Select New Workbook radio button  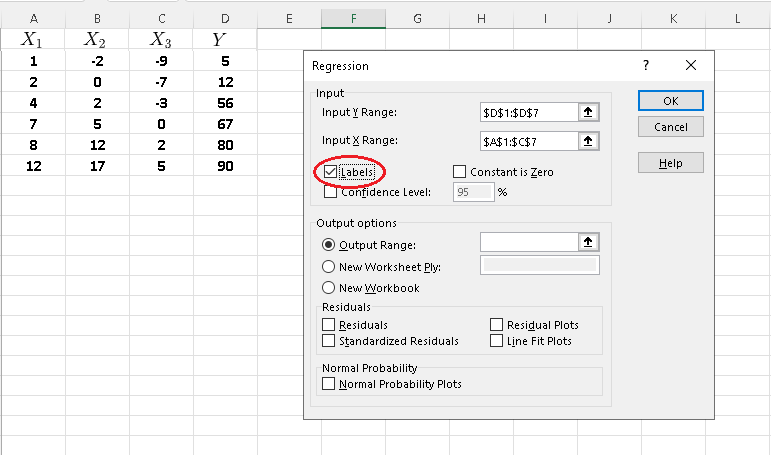coord(328,288)
